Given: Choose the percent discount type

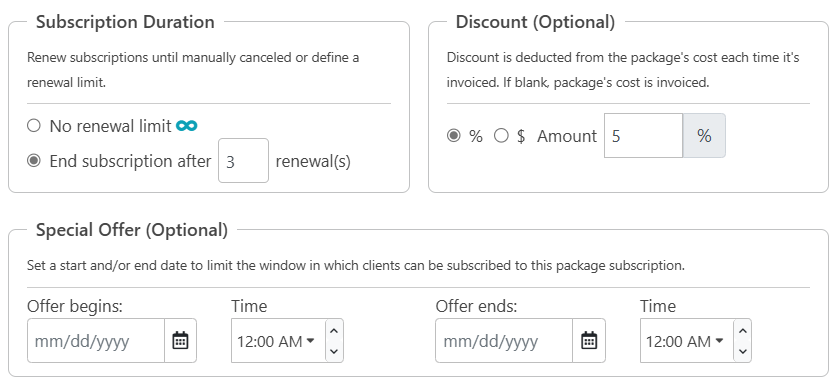Looking at the screenshot, I should [454, 136].
